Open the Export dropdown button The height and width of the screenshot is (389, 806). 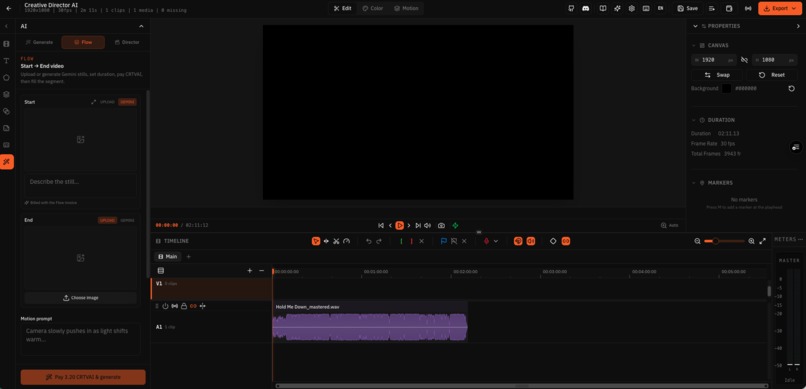tap(780, 8)
